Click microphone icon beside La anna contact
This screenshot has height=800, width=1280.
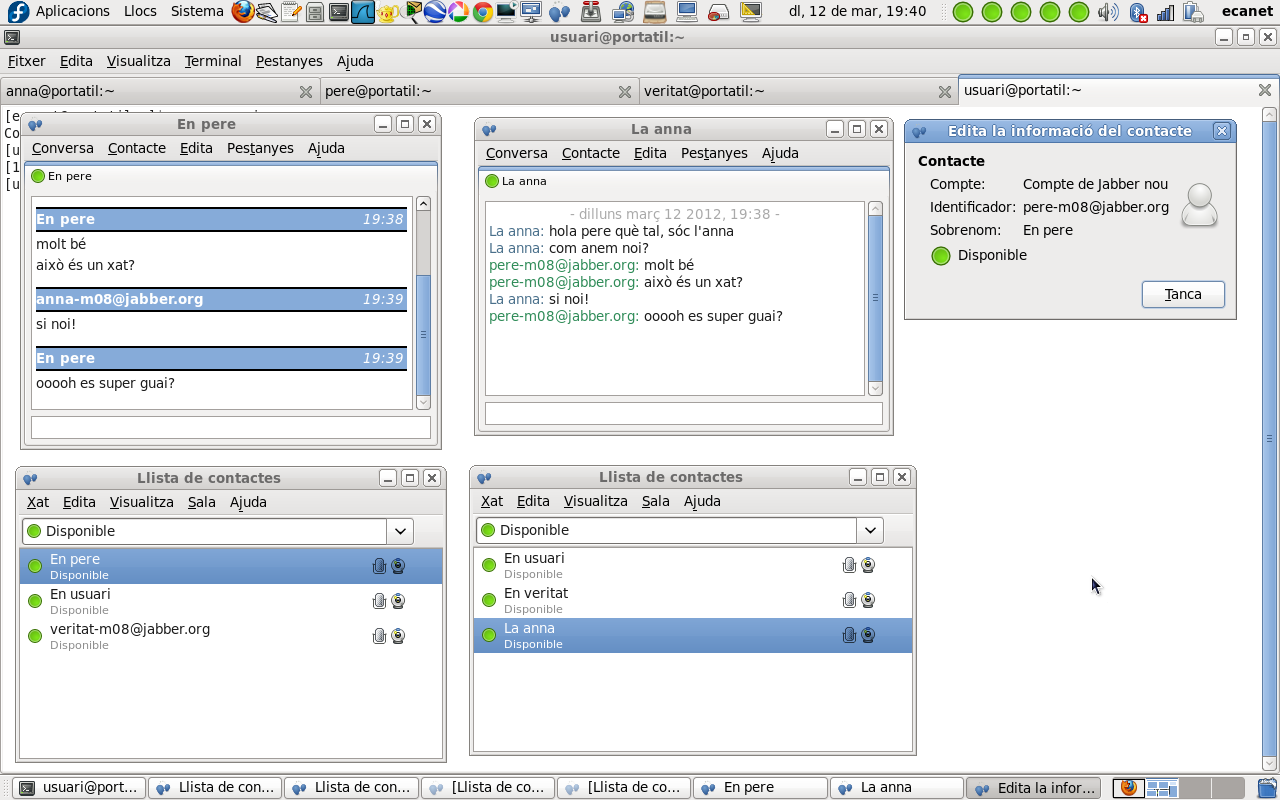[x=849, y=635]
